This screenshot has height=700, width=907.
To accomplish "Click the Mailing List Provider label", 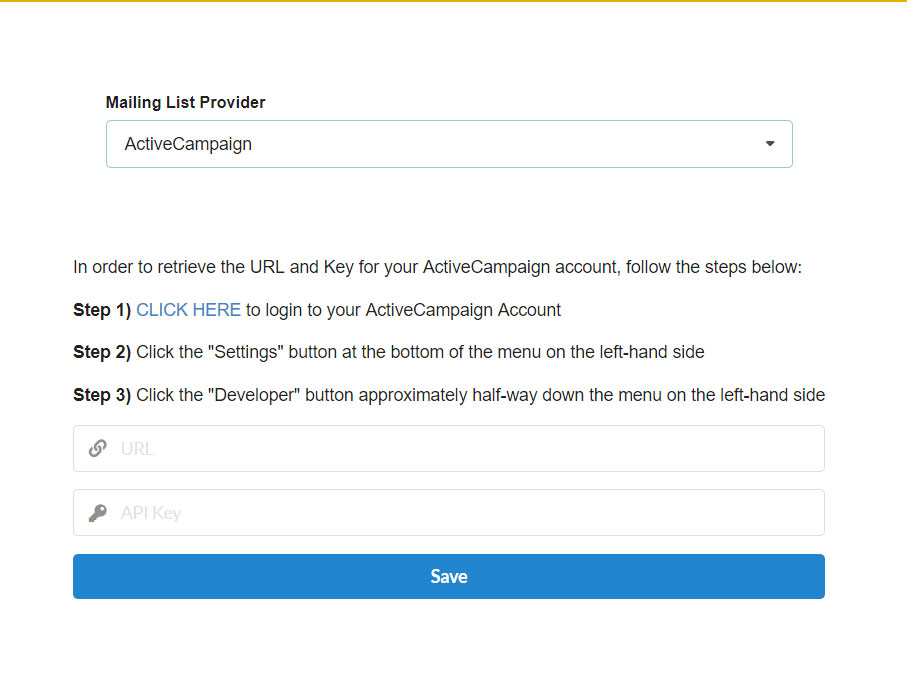I will pos(186,102).
